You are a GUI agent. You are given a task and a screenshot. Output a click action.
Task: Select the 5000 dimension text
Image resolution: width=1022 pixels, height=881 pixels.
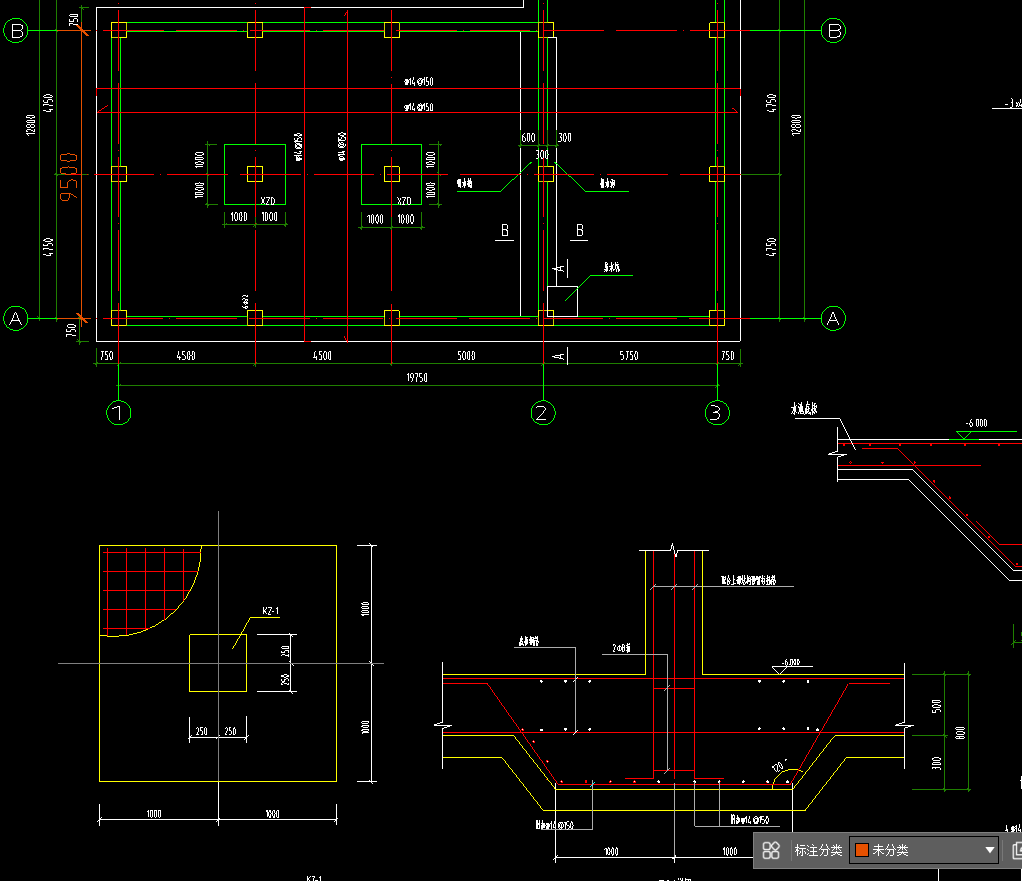[x=466, y=356]
